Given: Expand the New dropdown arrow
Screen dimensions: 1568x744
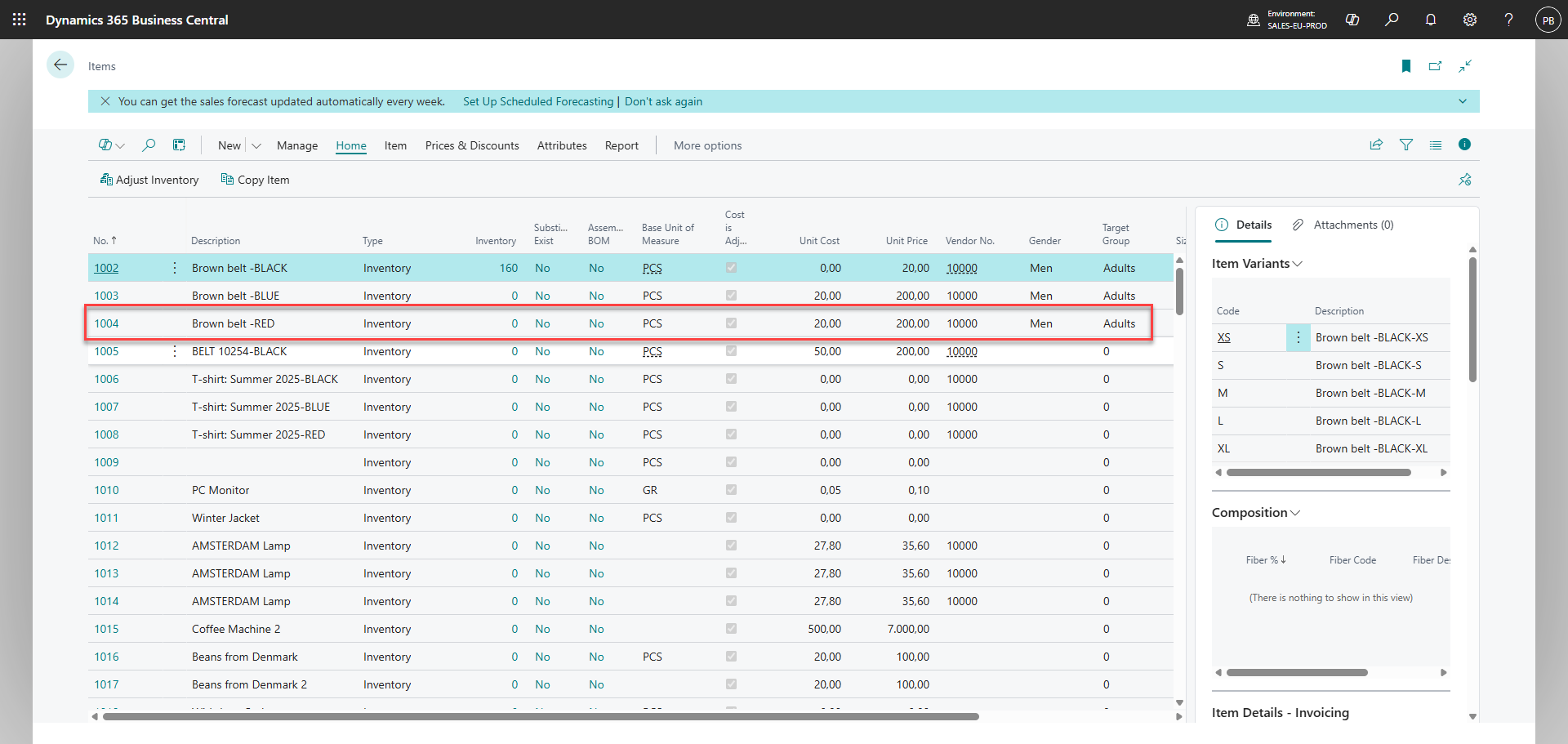Looking at the screenshot, I should coord(256,145).
